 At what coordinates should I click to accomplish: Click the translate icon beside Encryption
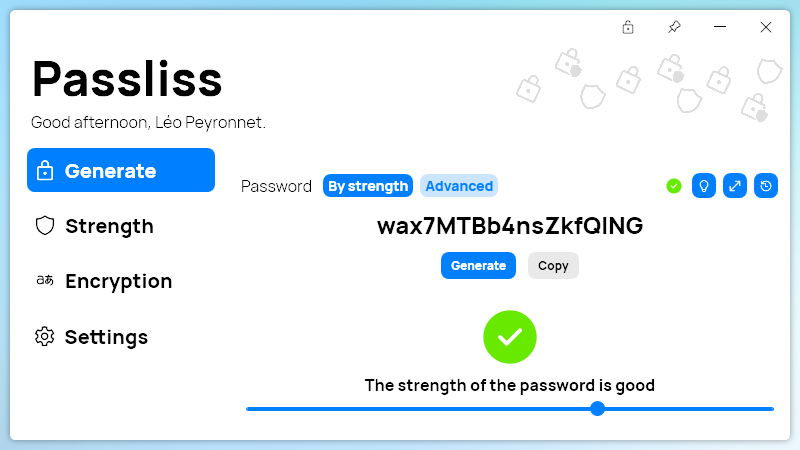pos(45,280)
